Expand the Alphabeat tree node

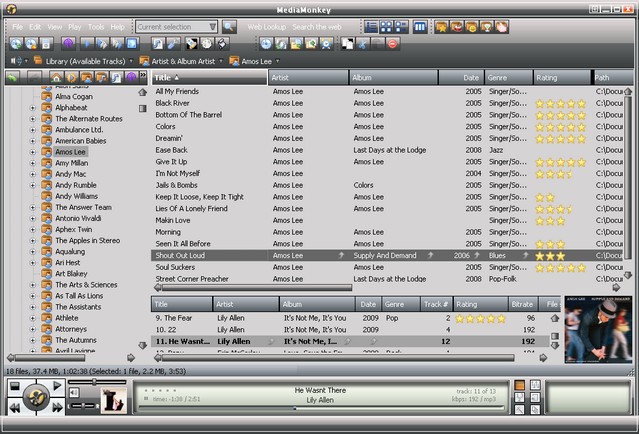coord(33,108)
